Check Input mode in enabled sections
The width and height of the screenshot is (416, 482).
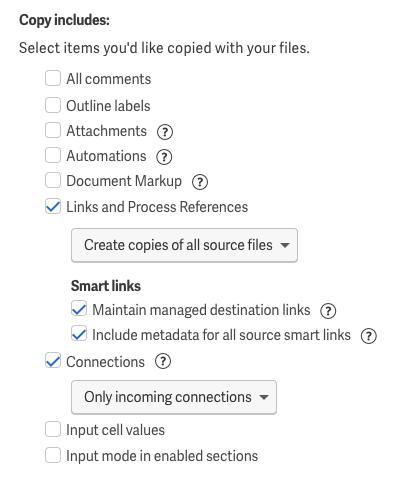(53, 455)
